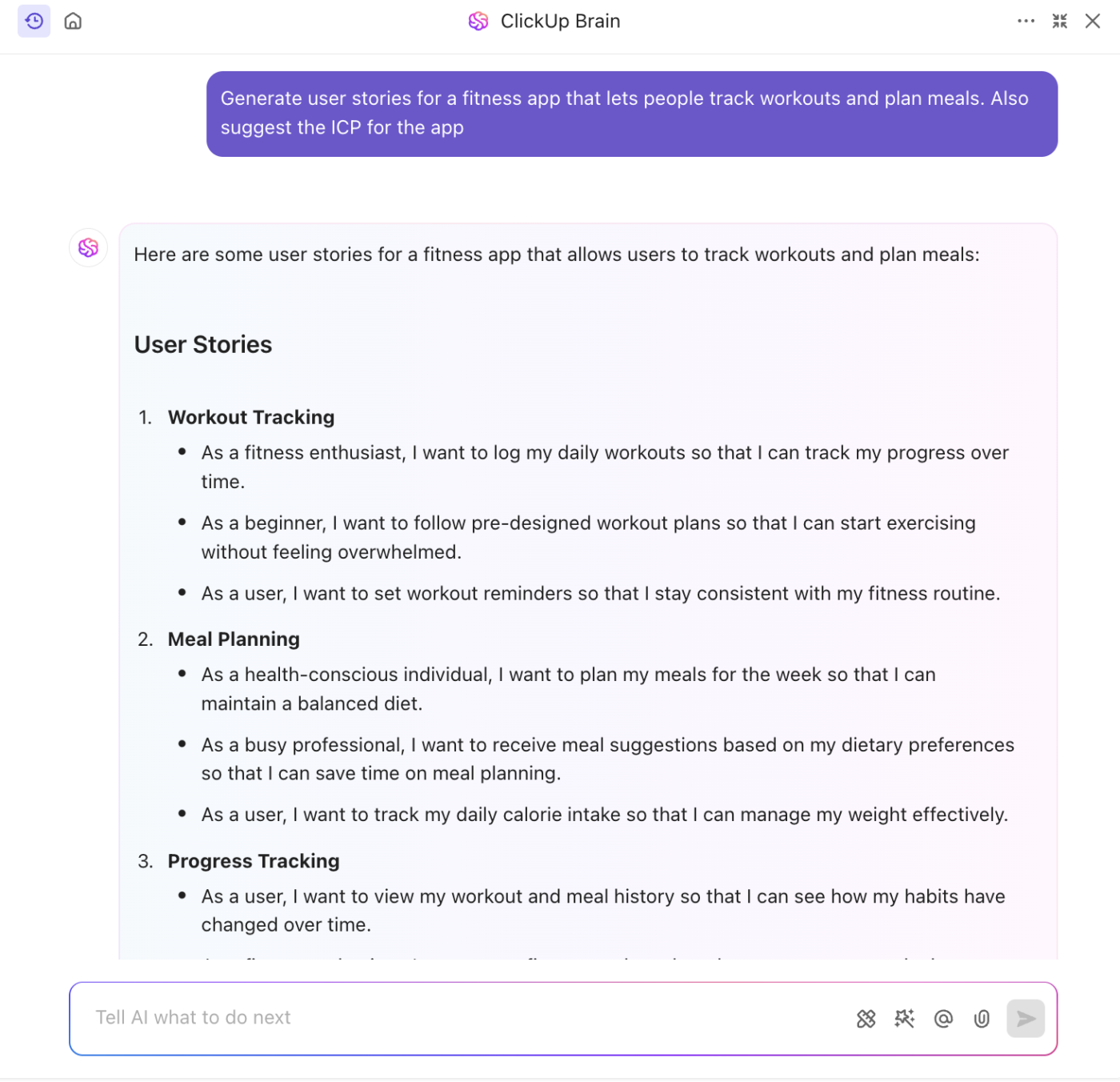This screenshot has height=1082, width=1120.
Task: Close the ClickUp Brain popup
Action: pos(1093,21)
